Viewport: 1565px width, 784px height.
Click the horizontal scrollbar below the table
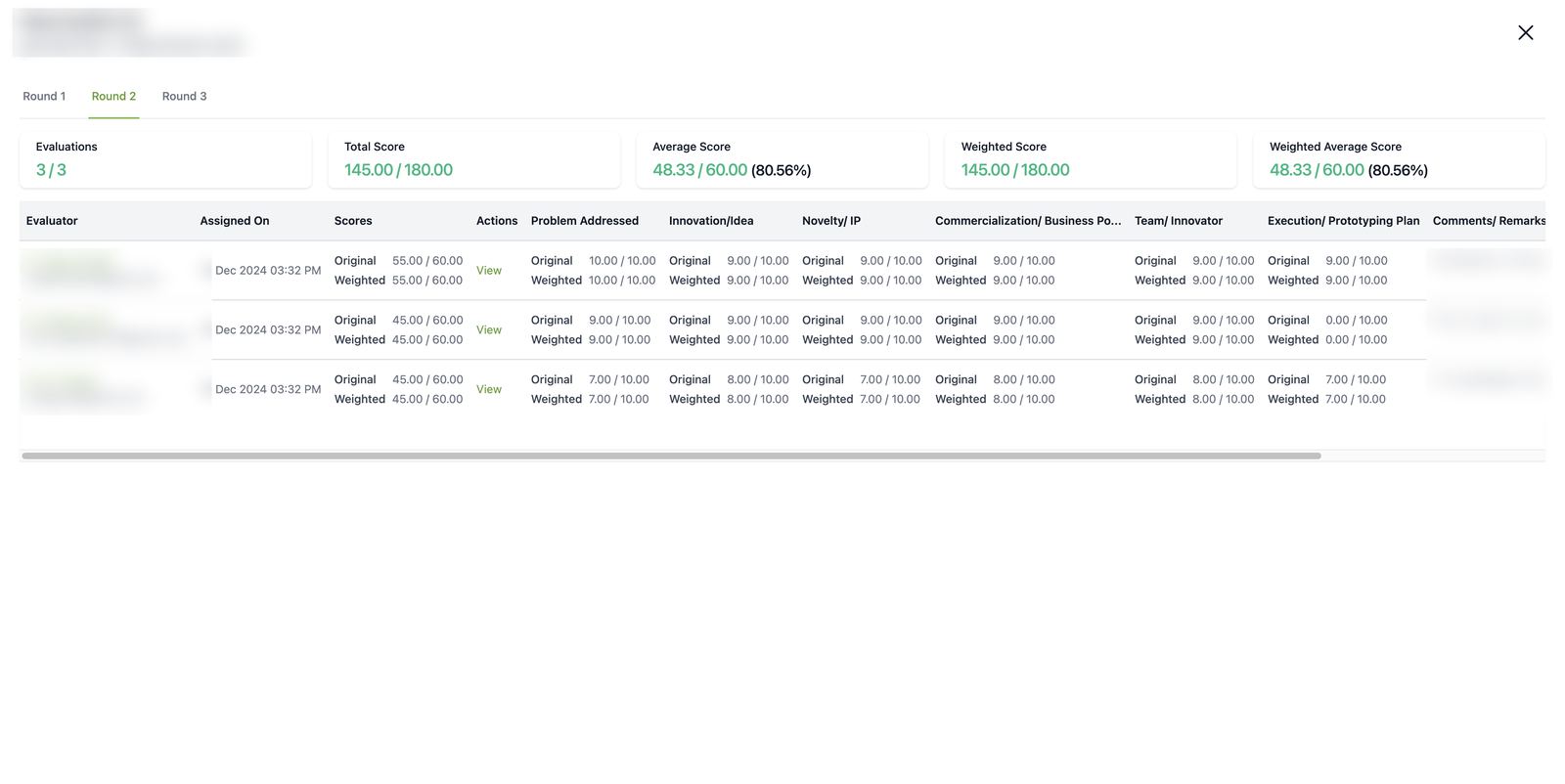[x=671, y=456]
